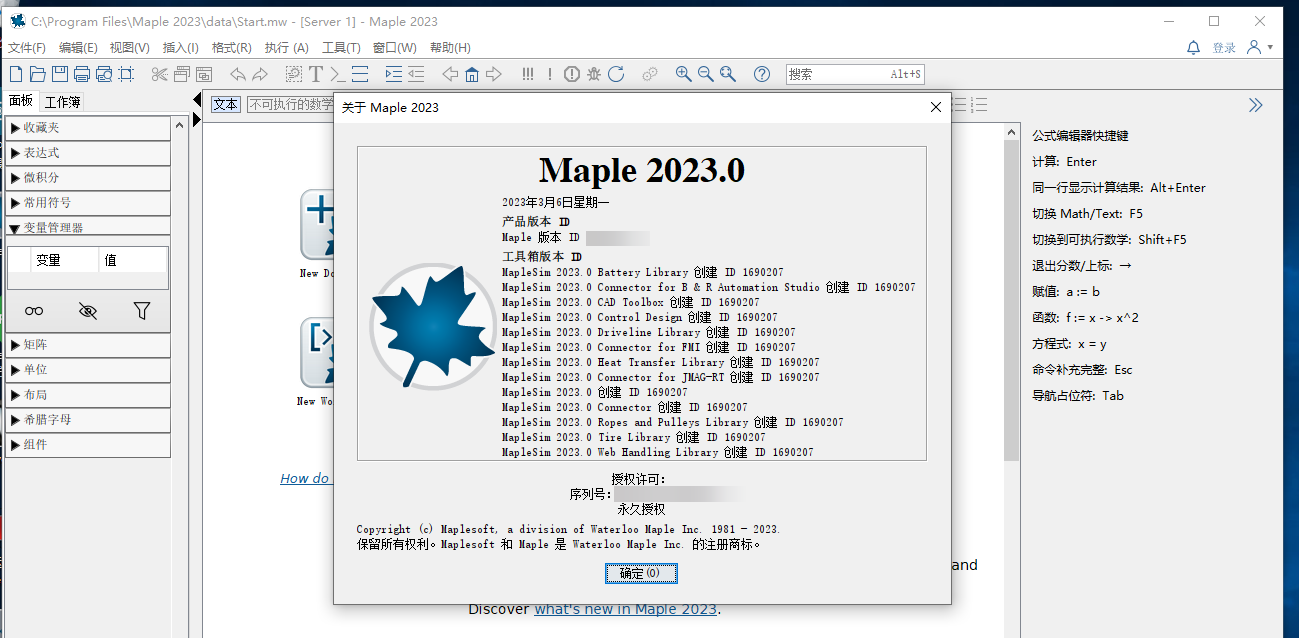Click the help question mark icon
The width and height of the screenshot is (1299, 638).
(762, 74)
